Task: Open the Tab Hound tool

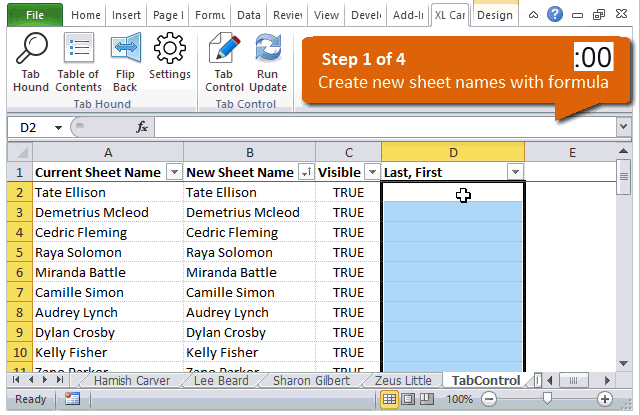Action: coord(31,62)
